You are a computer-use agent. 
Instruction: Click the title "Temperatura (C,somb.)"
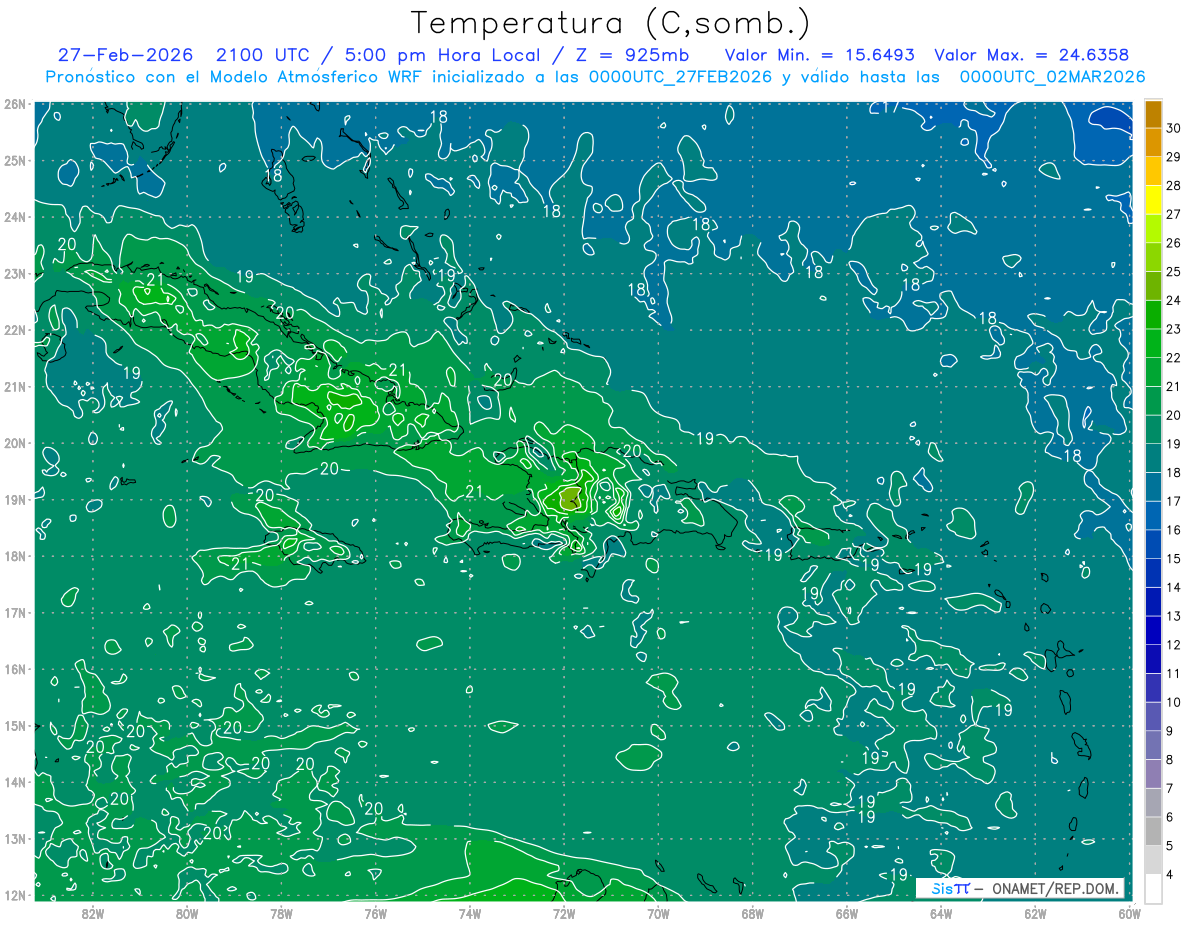[x=611, y=24]
